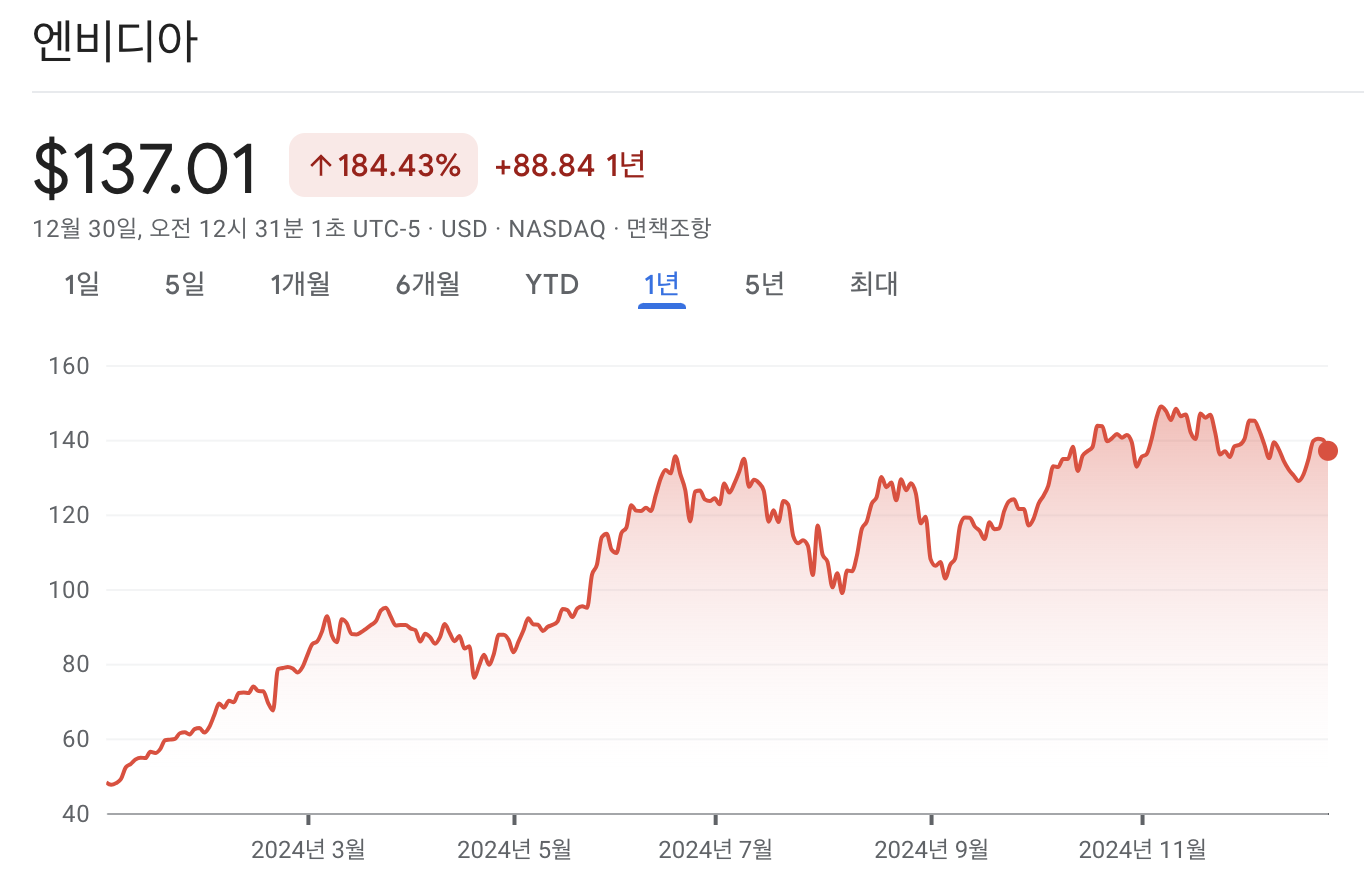Click the NASDAQ exchange label
Viewport: 1364px width, 888px height.
tap(555, 228)
